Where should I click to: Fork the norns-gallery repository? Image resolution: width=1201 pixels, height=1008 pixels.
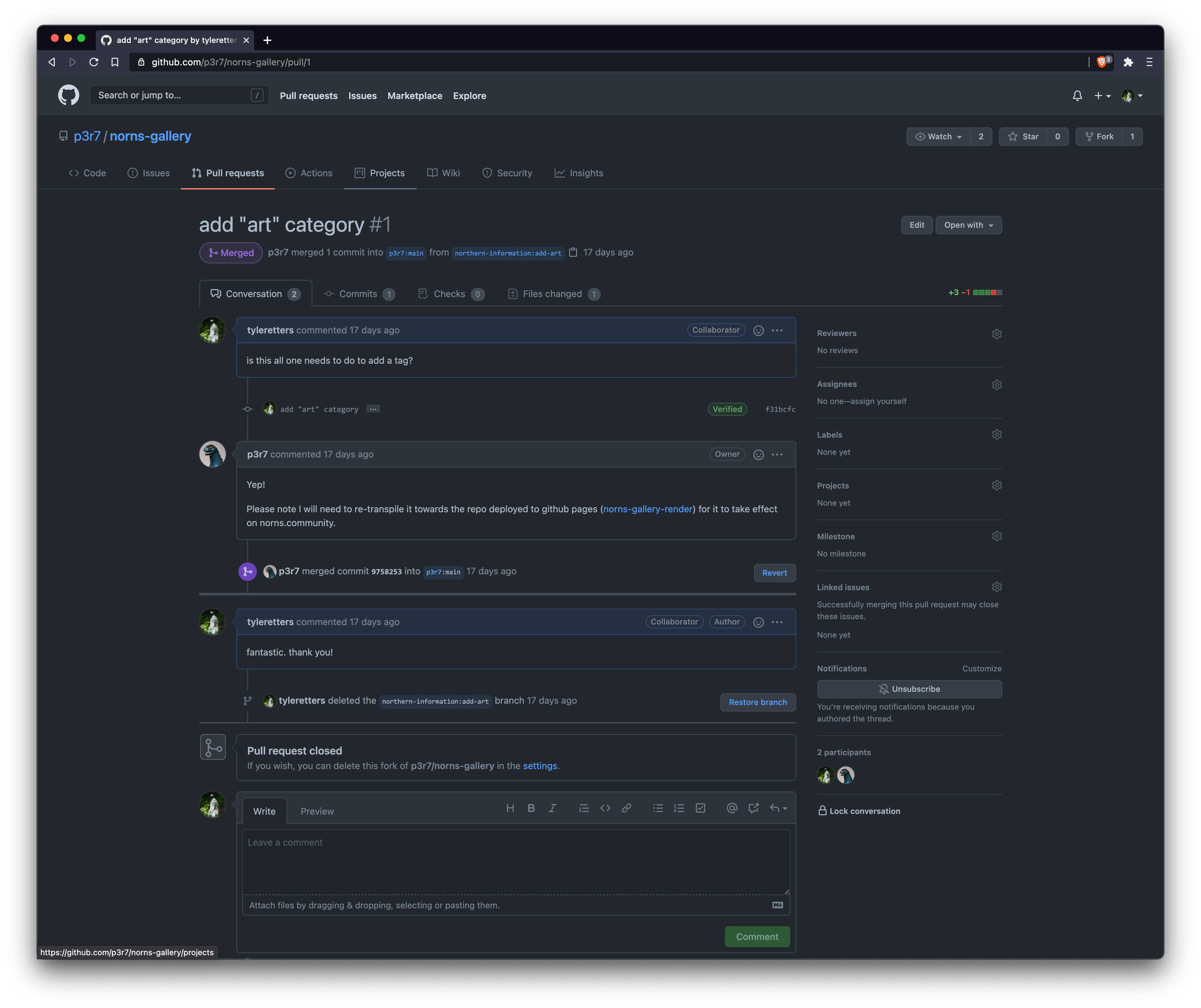pos(1099,137)
